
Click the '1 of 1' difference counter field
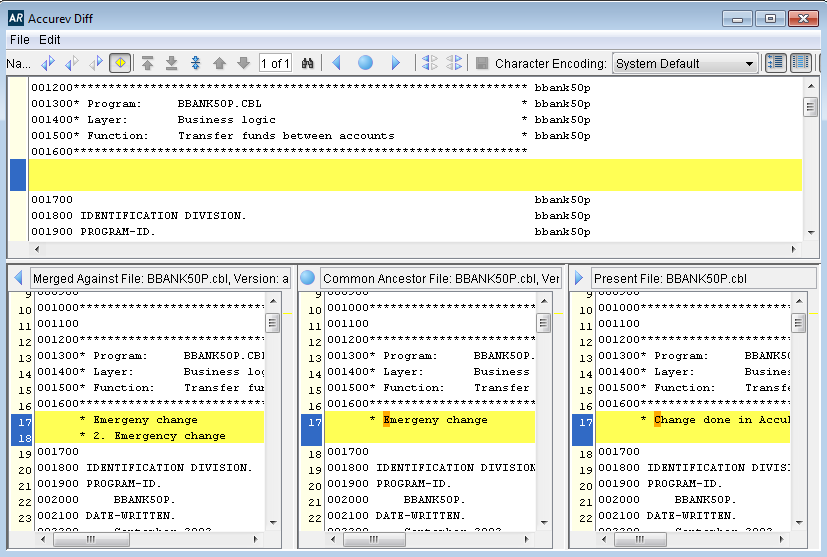tap(275, 64)
